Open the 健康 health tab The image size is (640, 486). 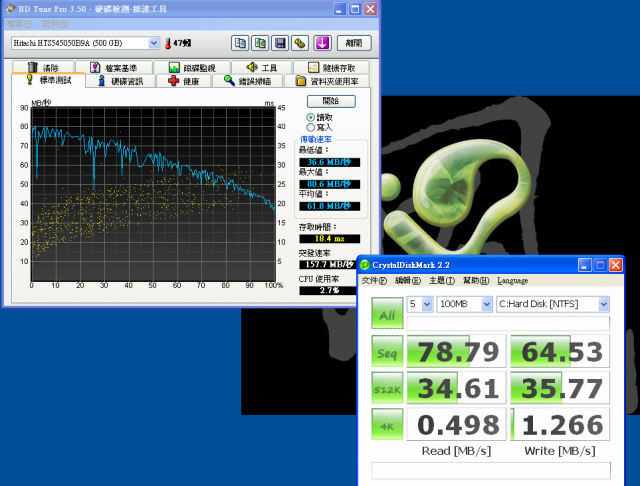pyautogui.click(x=184, y=81)
